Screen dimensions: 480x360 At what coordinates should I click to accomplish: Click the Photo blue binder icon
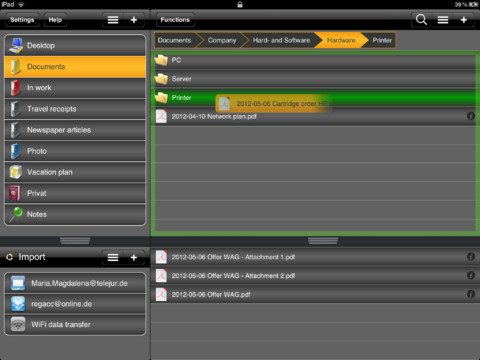click(15, 151)
